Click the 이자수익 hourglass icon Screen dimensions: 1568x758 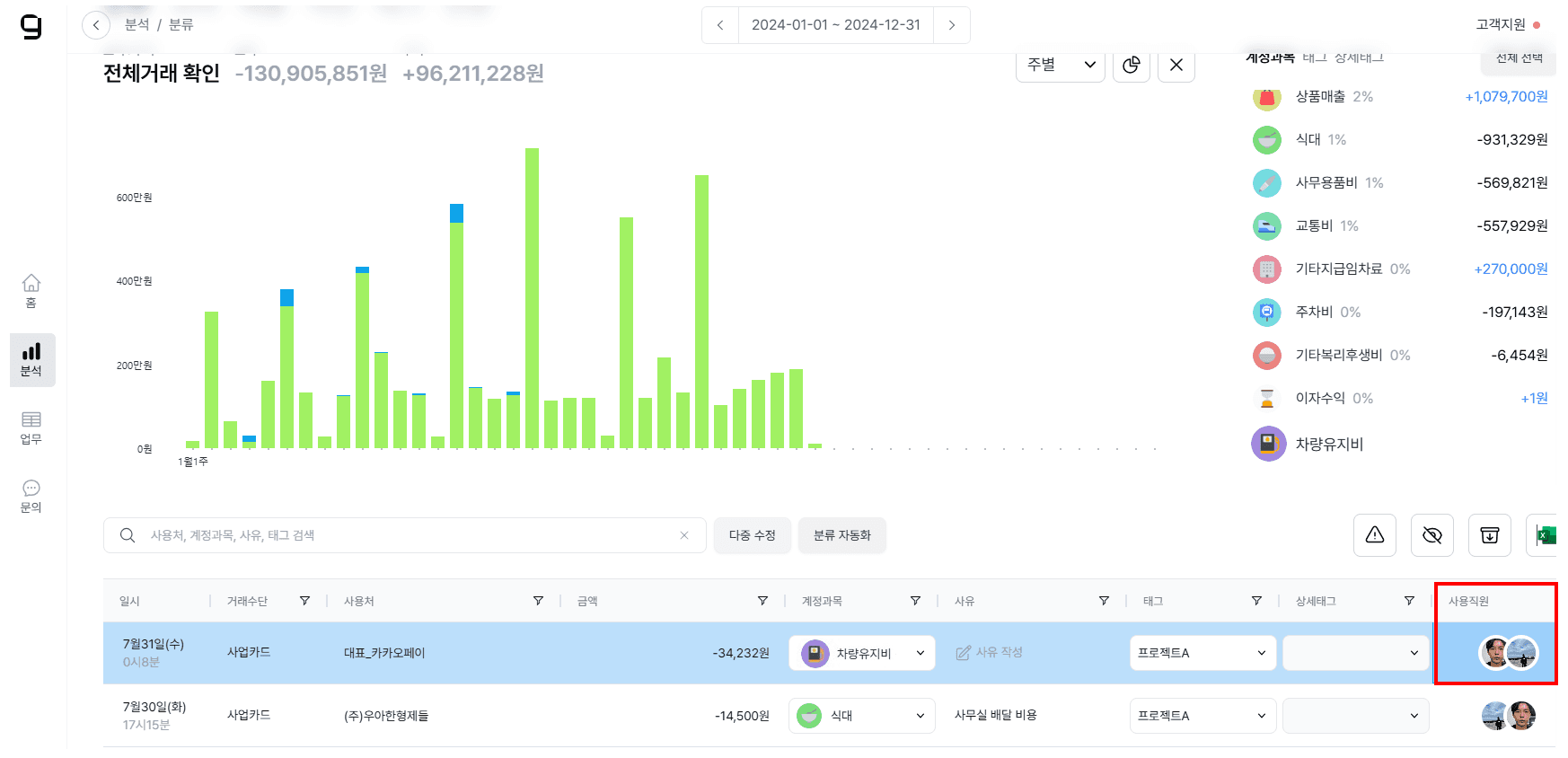point(1267,398)
